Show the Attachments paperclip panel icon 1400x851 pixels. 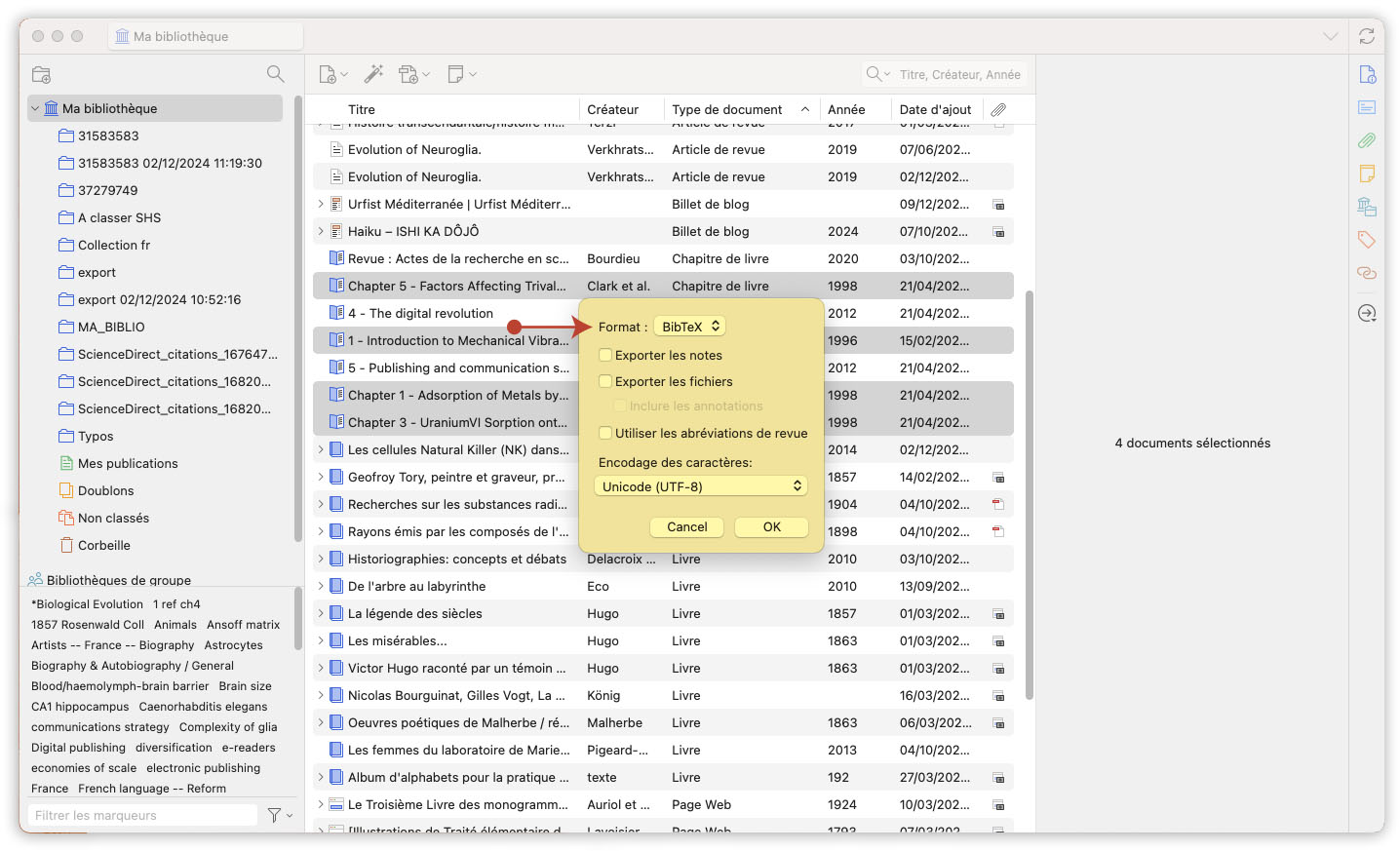coord(1367,140)
